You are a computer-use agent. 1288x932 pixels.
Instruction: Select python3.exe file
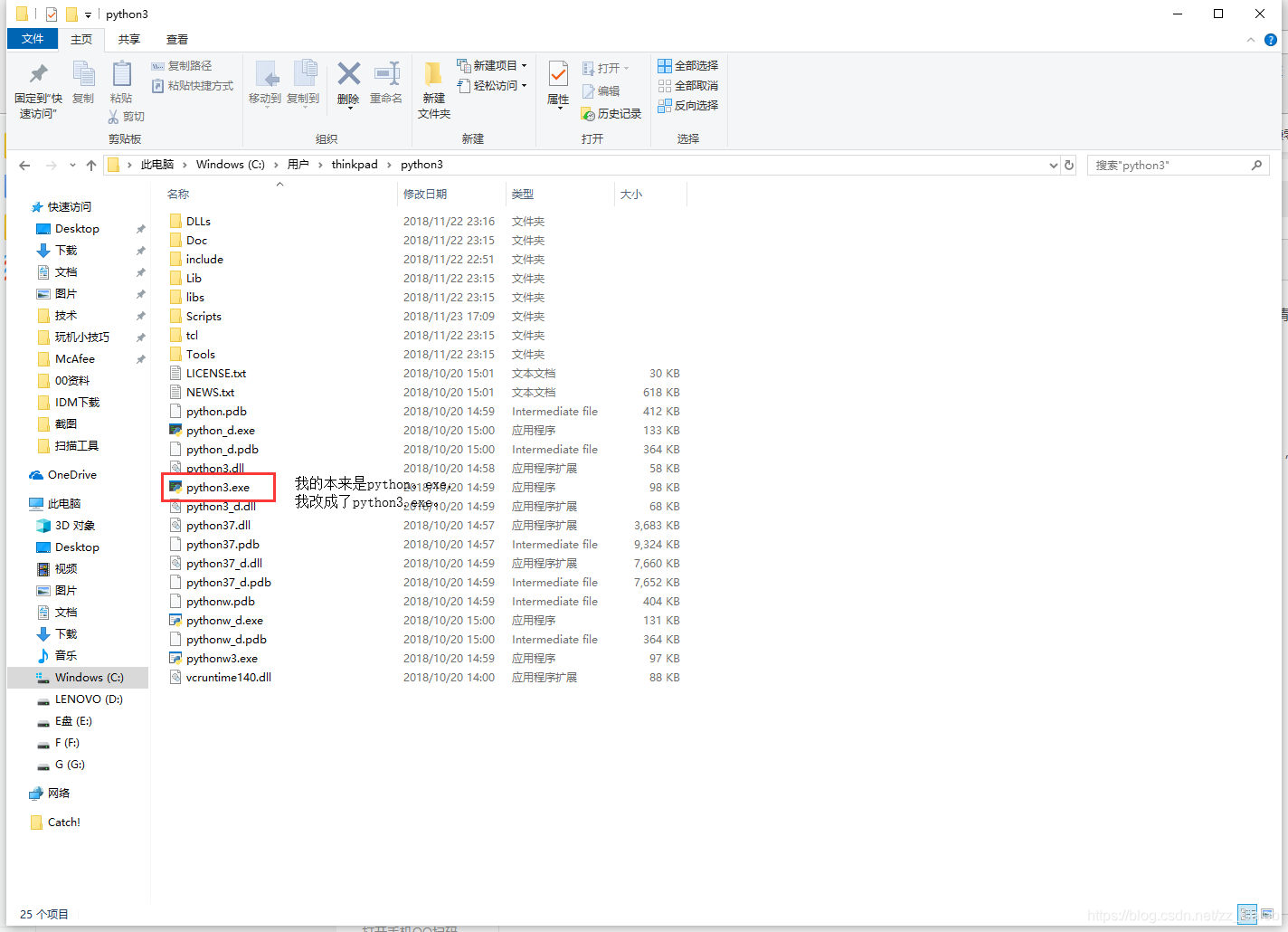point(218,488)
